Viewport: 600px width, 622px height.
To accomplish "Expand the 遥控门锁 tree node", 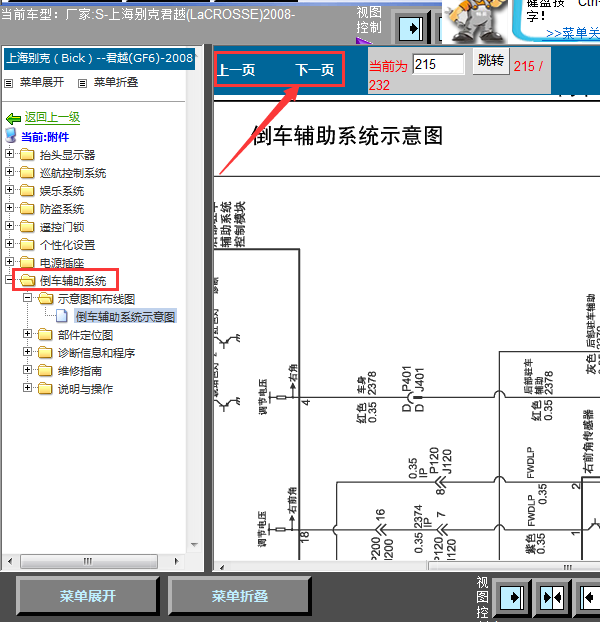I will 10,225.
